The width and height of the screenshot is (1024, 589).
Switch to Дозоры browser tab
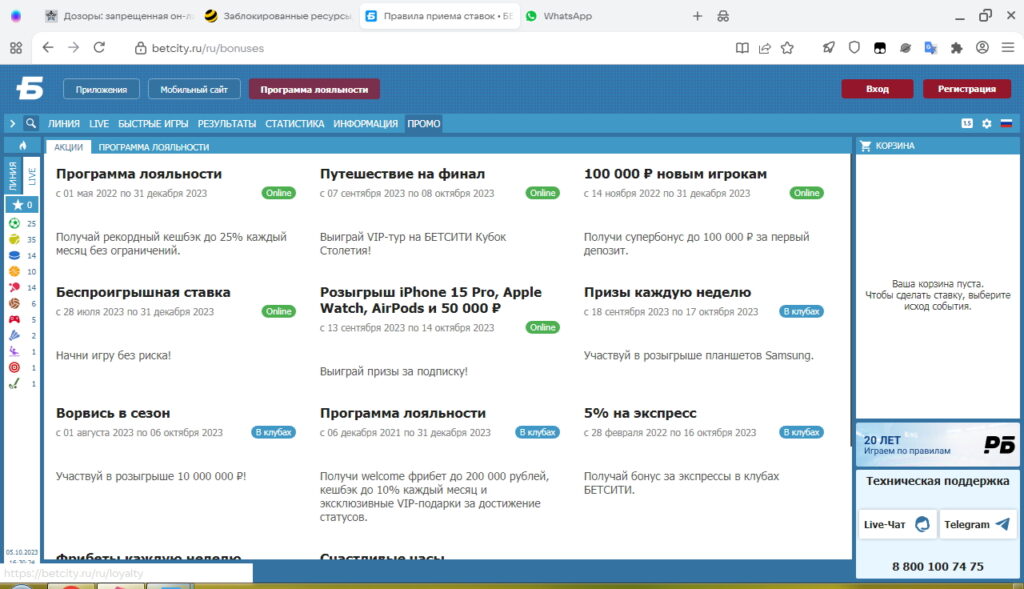pos(118,16)
